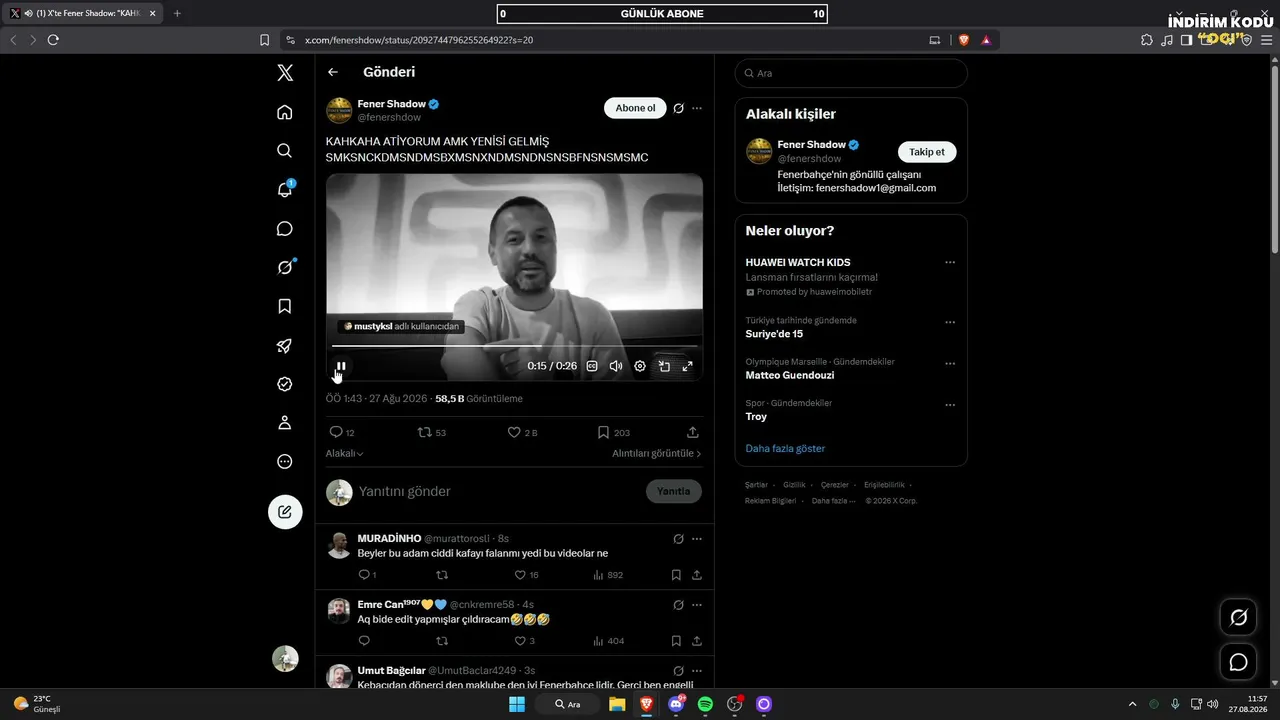This screenshot has height=720, width=1280.
Task: Open Discord from the taskbar
Action: coord(676,704)
